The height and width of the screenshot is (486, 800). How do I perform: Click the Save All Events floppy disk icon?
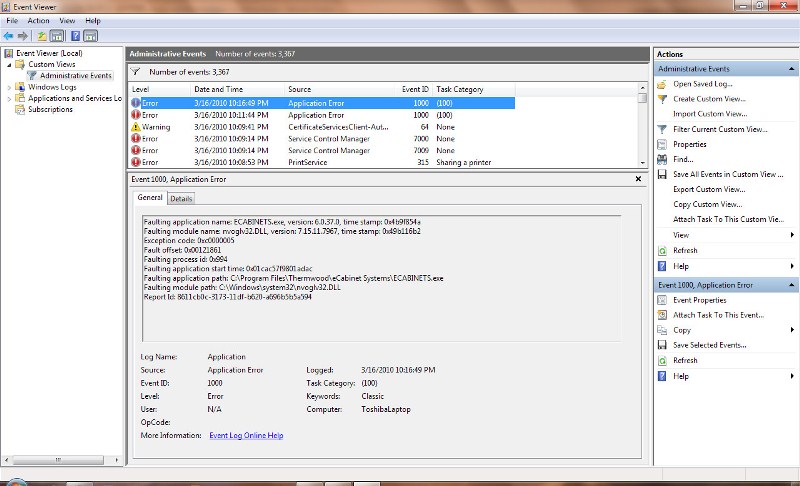662,174
